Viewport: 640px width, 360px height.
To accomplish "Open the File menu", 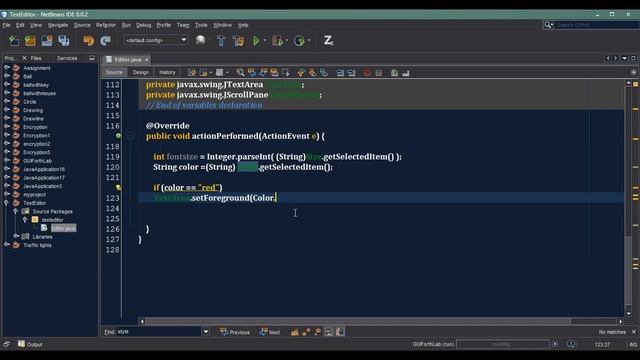I will [x=6, y=25].
